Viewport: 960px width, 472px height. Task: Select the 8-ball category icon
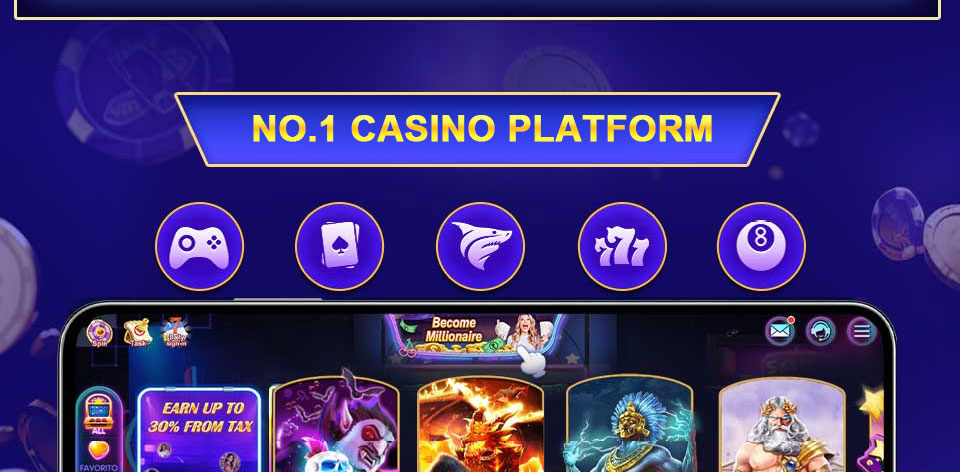click(762, 247)
